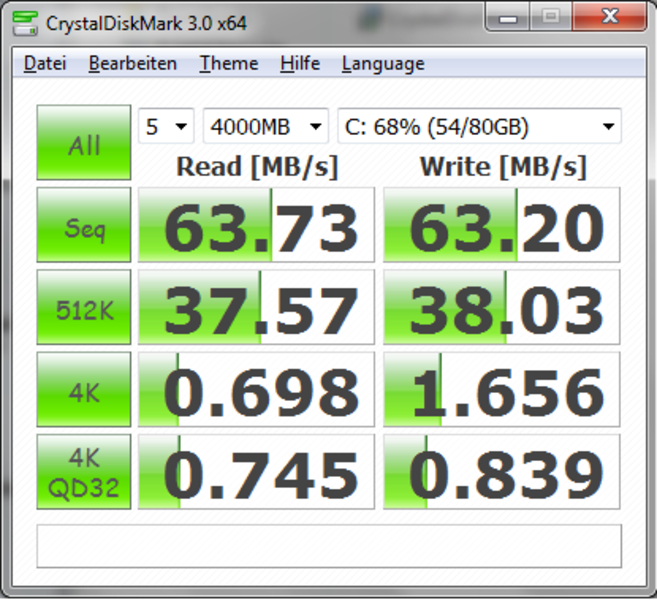Click the empty comment field at the bottom
657x600 pixels.
click(329, 546)
